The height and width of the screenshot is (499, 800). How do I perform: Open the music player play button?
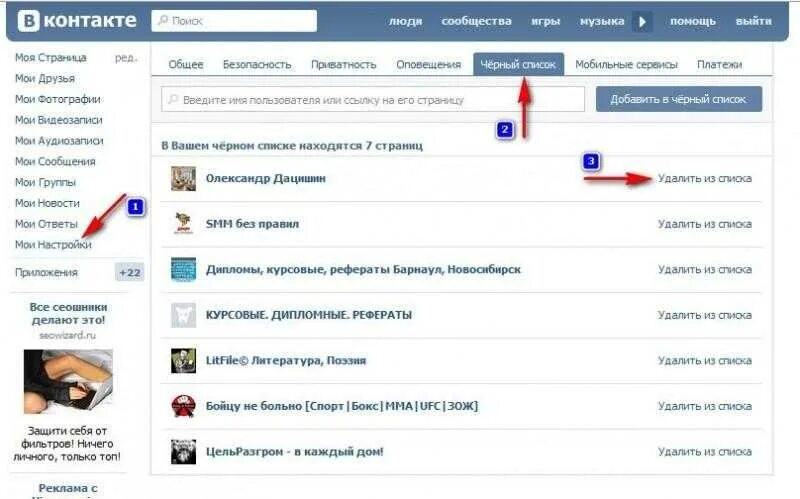[642, 21]
